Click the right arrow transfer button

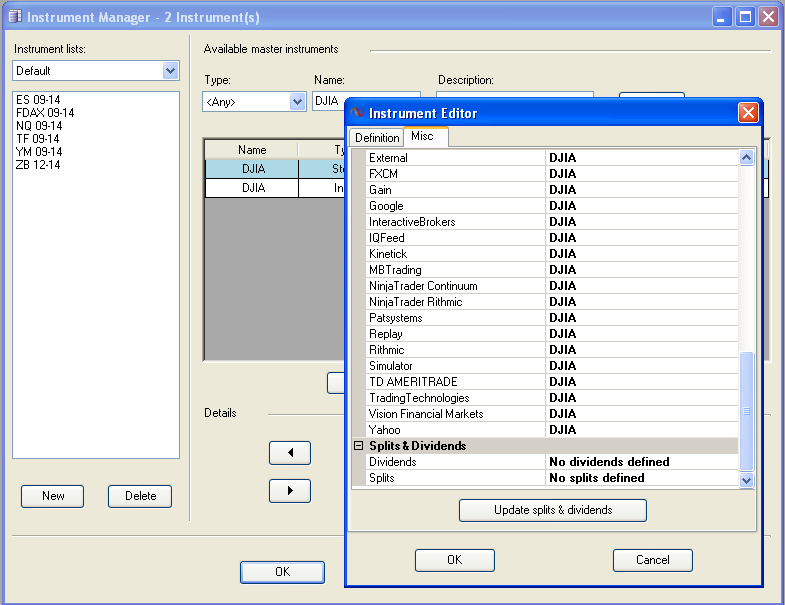(x=290, y=491)
